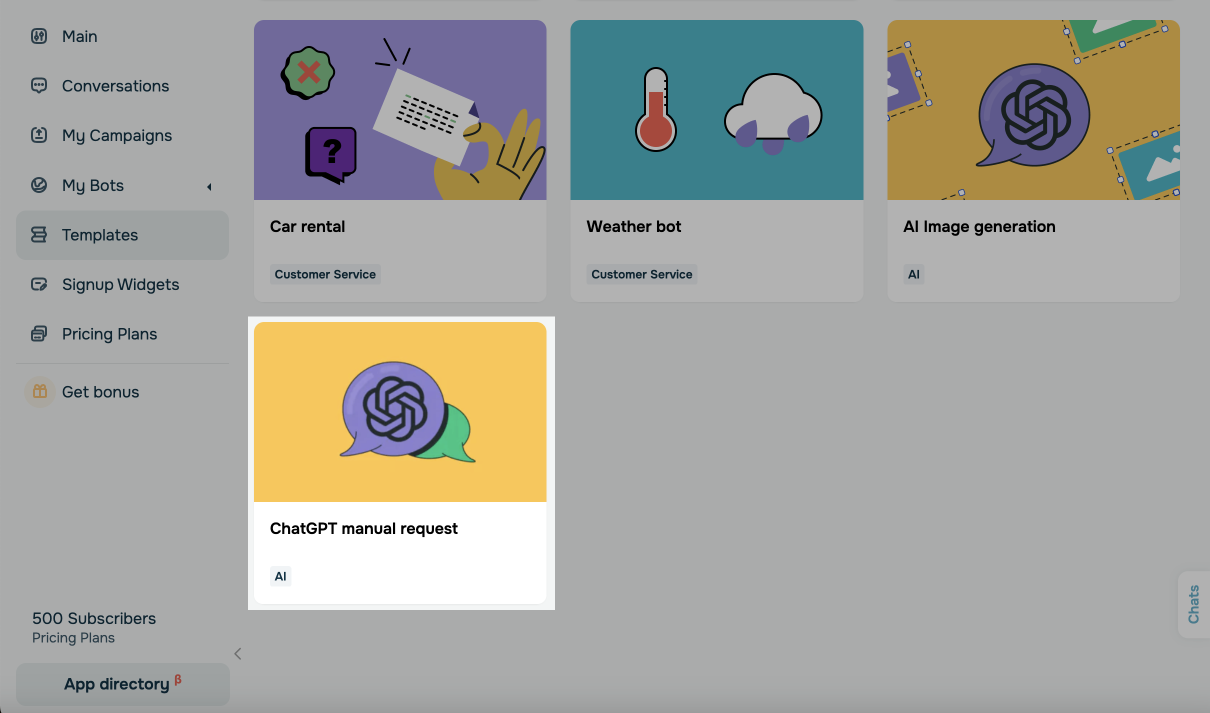Click the My Campaigns icon
Viewport: 1210px width, 713px height.
[x=39, y=135]
